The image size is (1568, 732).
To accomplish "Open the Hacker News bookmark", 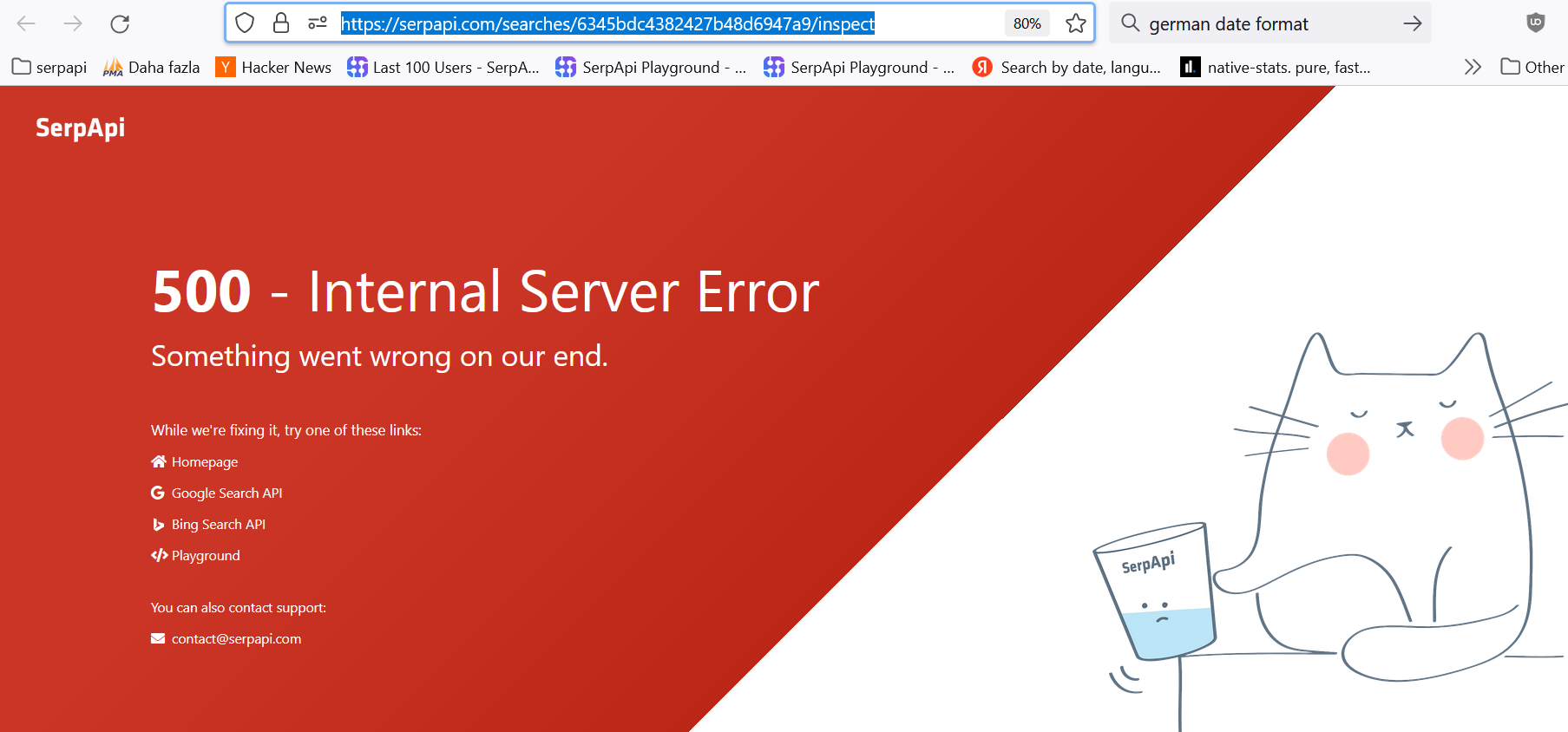I will (x=273, y=68).
